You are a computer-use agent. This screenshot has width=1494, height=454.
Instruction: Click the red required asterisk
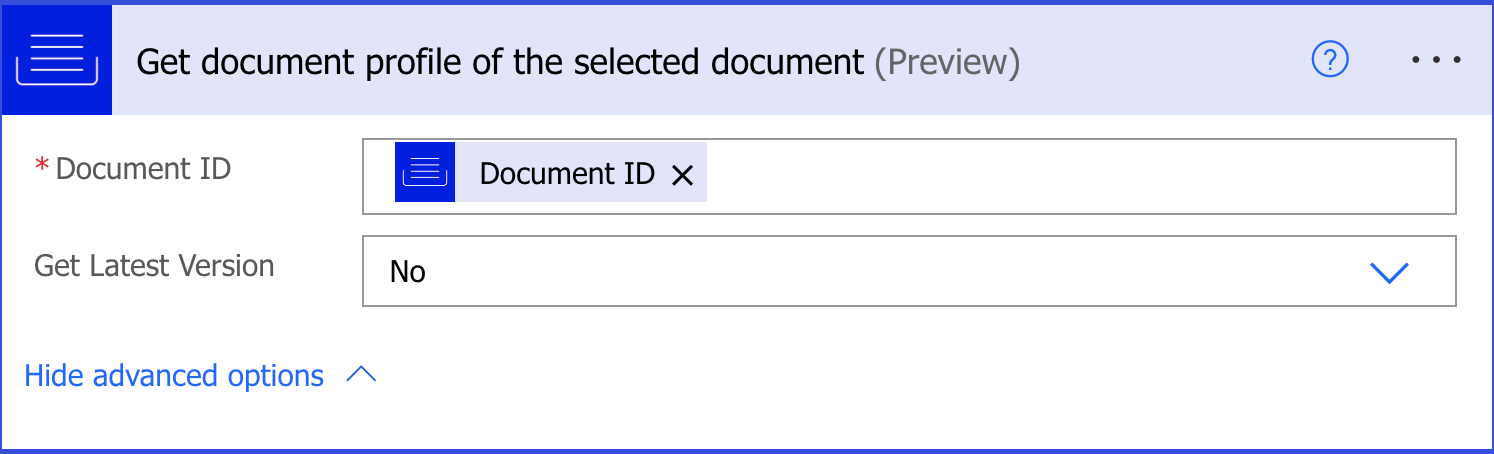[42, 167]
